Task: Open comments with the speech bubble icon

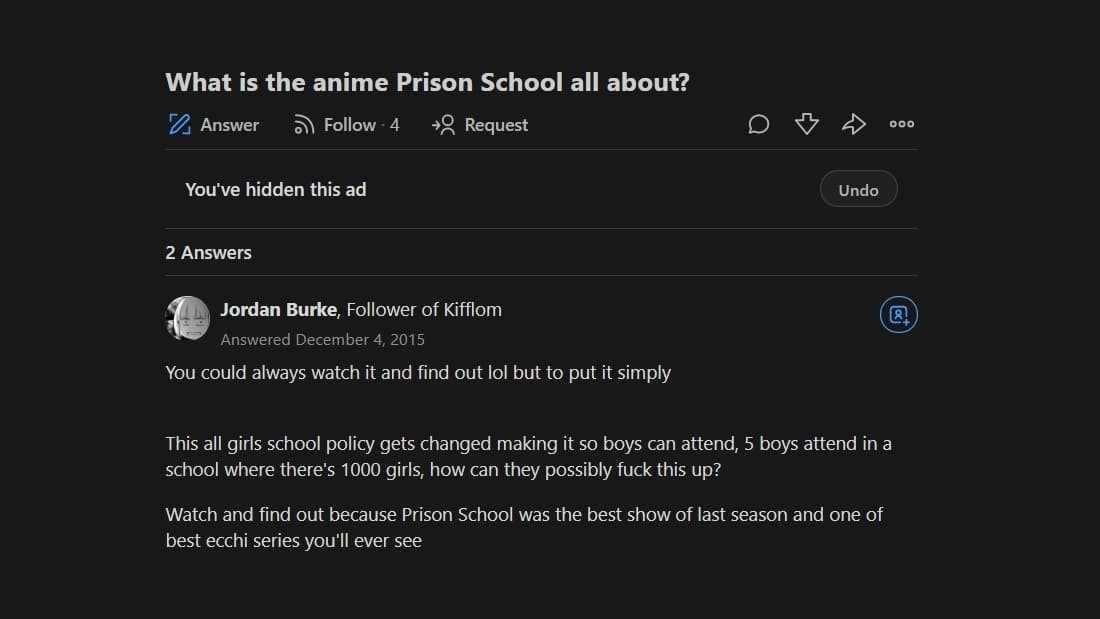Action: point(759,124)
